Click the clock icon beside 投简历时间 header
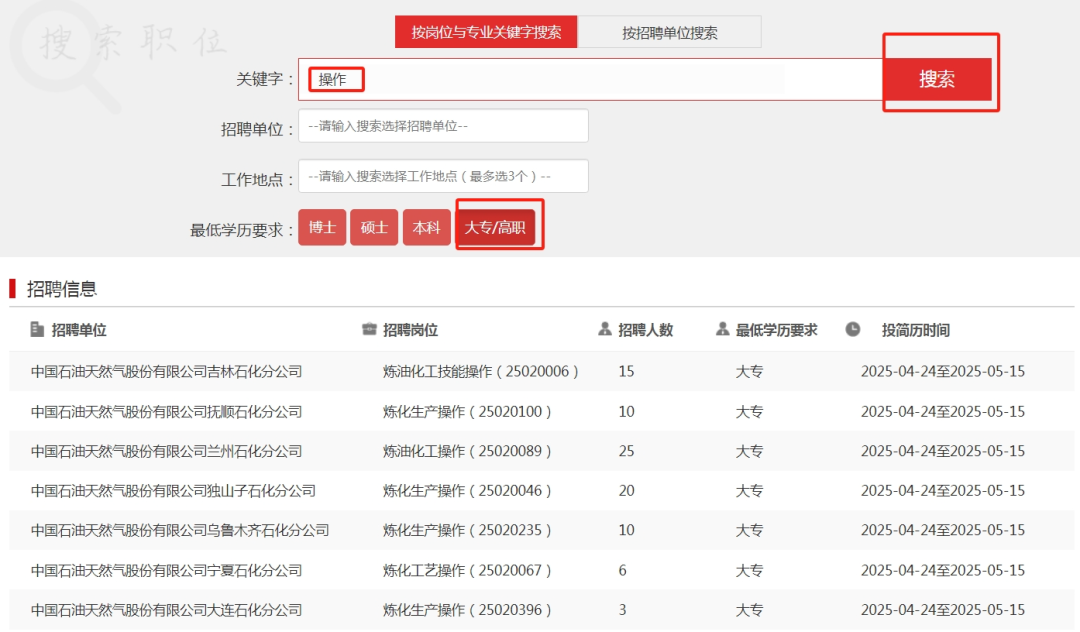1080x632 pixels. 852,329
